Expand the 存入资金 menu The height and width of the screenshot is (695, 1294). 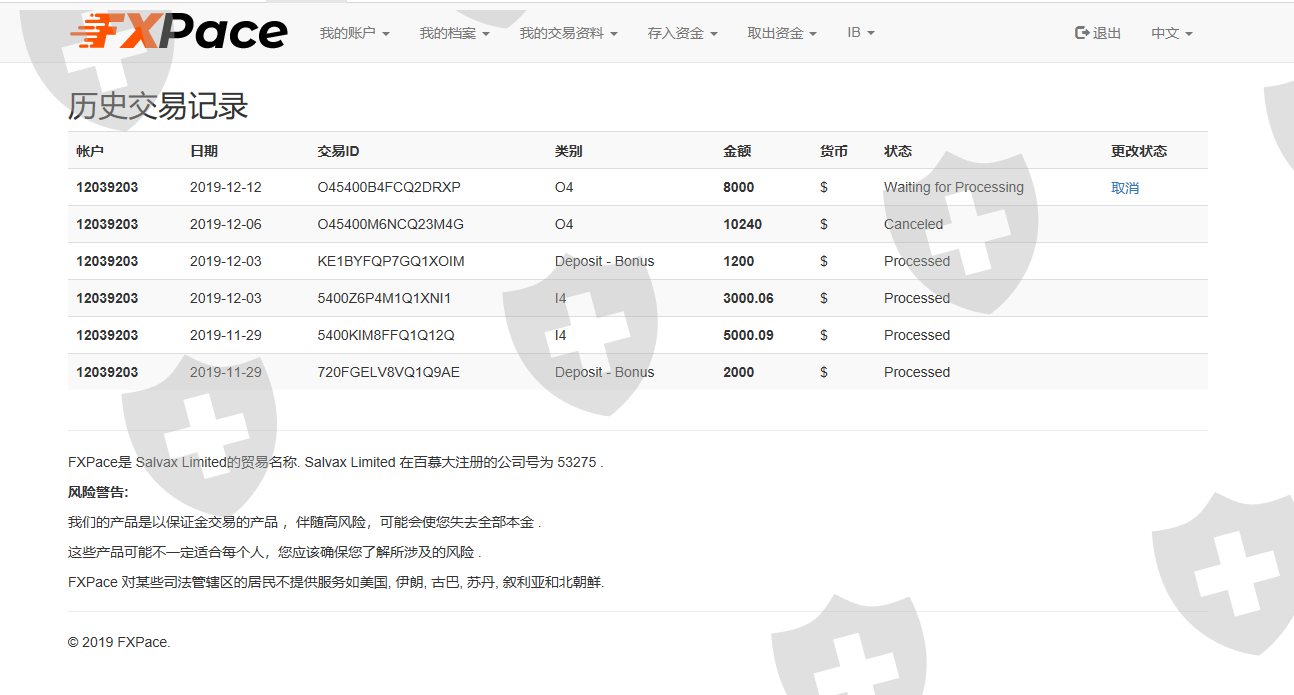pos(682,33)
